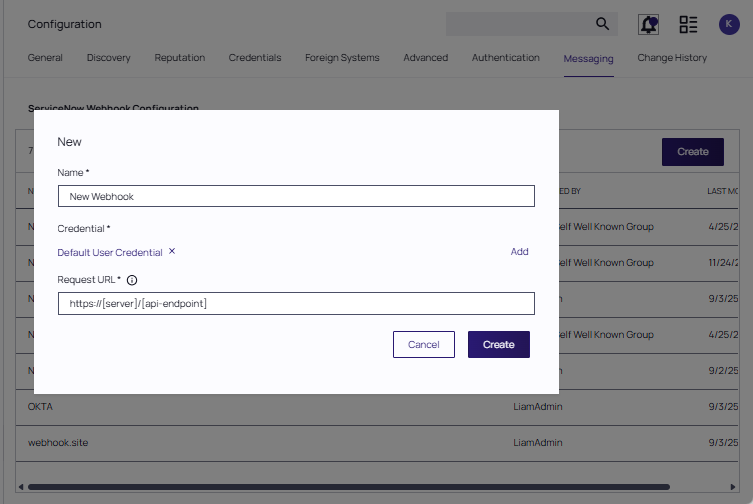The width and height of the screenshot is (753, 504).
Task: Click the horizontal scrollbar at bottom
Action: (380, 488)
